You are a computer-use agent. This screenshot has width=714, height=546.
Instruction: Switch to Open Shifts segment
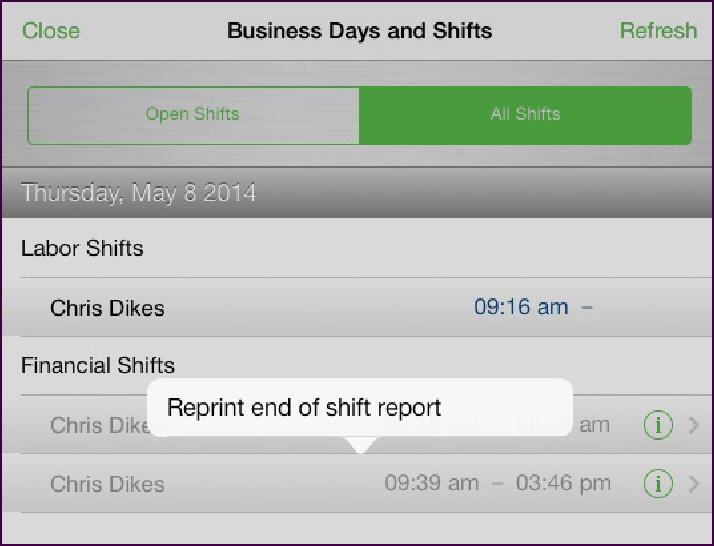point(194,115)
